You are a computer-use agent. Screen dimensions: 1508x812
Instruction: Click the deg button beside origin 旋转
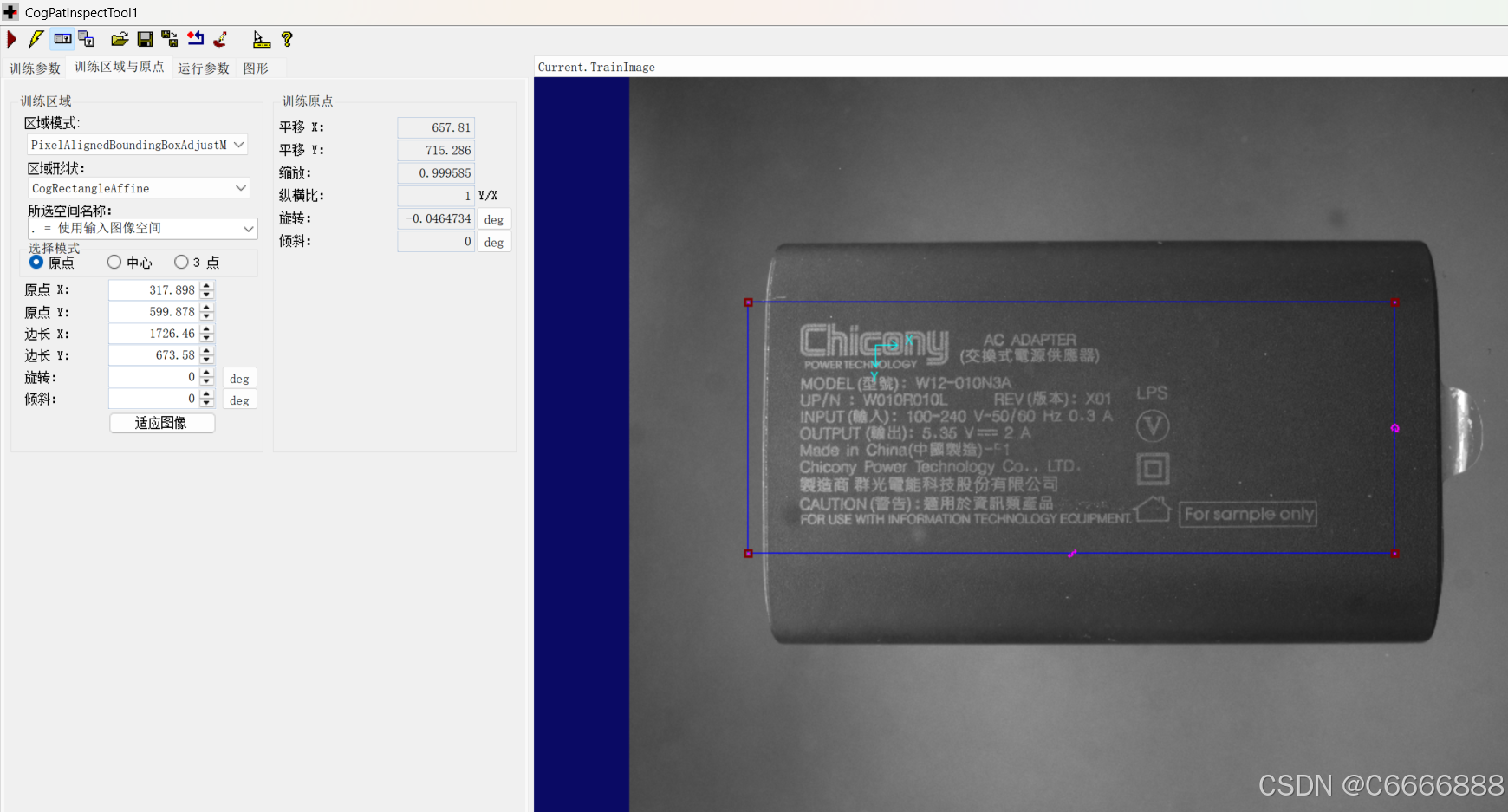(x=494, y=219)
